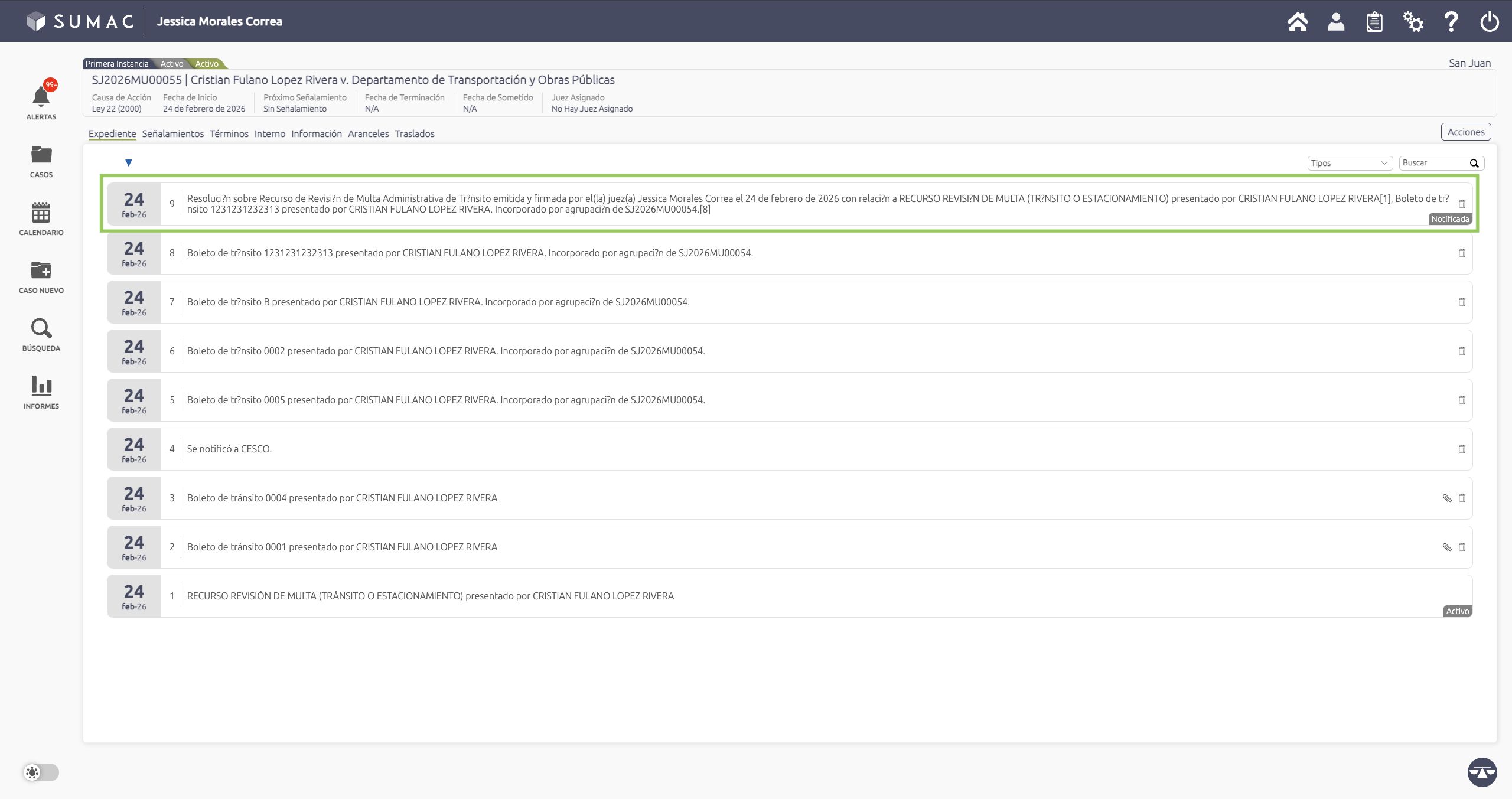This screenshot has height=799, width=1512.
Task: Switch to the Señalamientos tab
Action: 172,134
